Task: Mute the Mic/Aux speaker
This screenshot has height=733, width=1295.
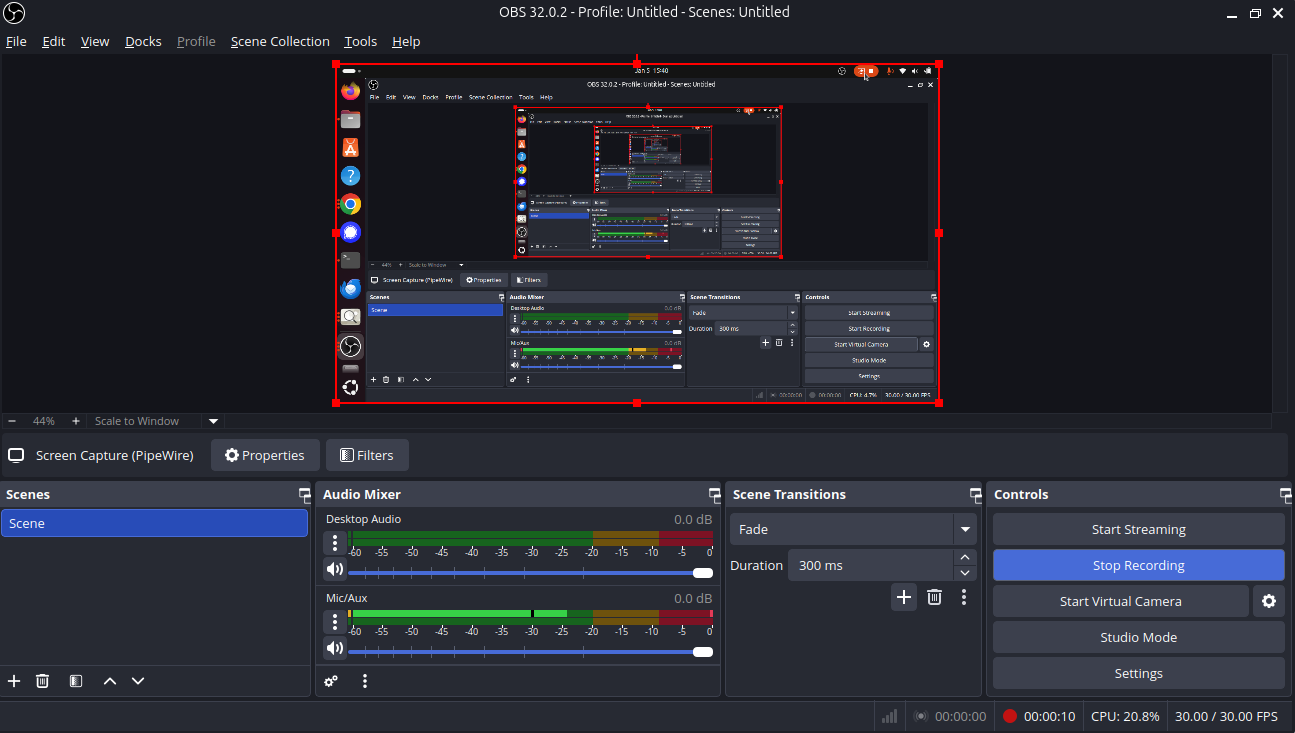Action: [335, 648]
